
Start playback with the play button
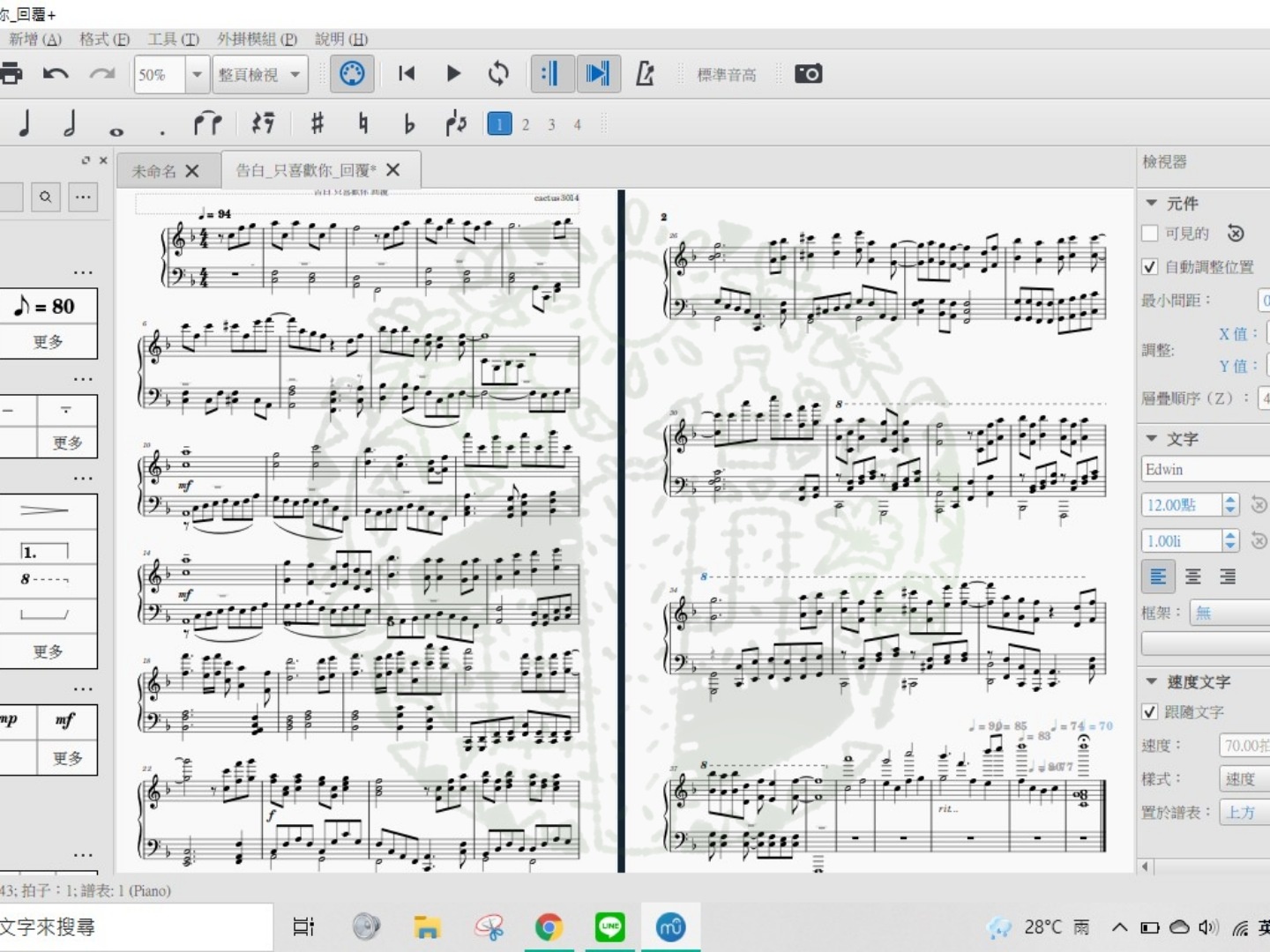[453, 74]
